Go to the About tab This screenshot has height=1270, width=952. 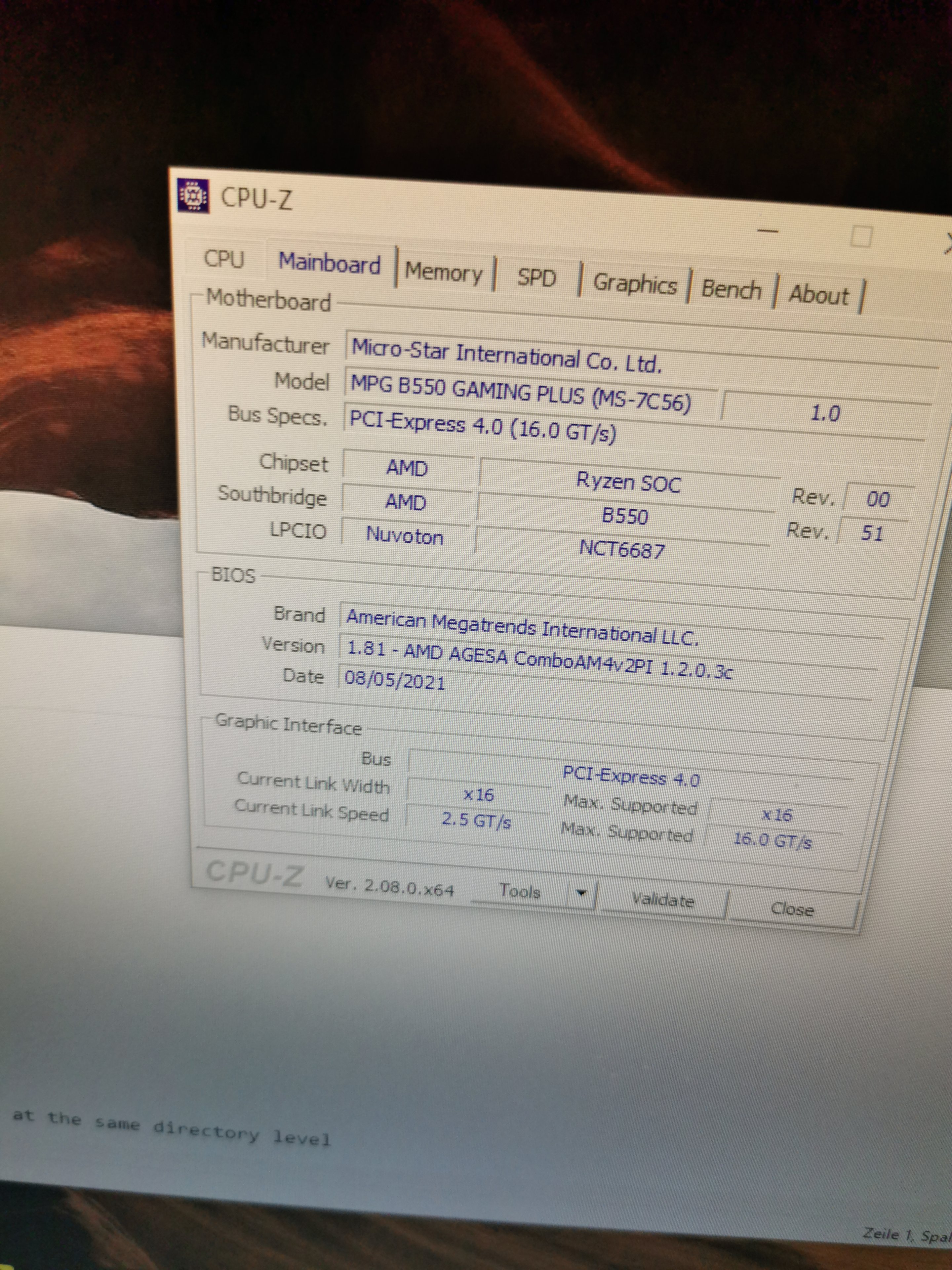click(818, 295)
